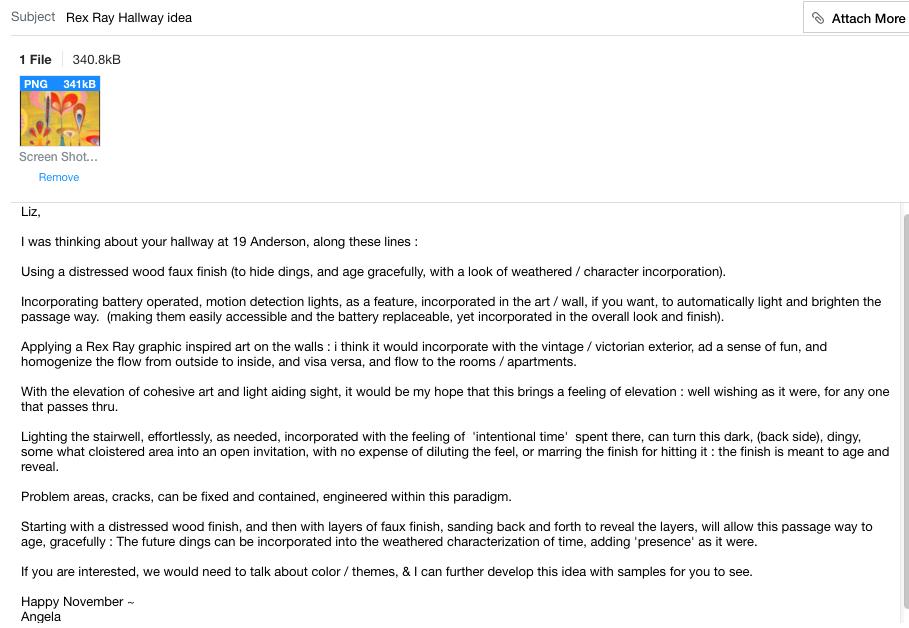Click the Subject label
Viewport: 909px width, 628px height.
pos(33,17)
